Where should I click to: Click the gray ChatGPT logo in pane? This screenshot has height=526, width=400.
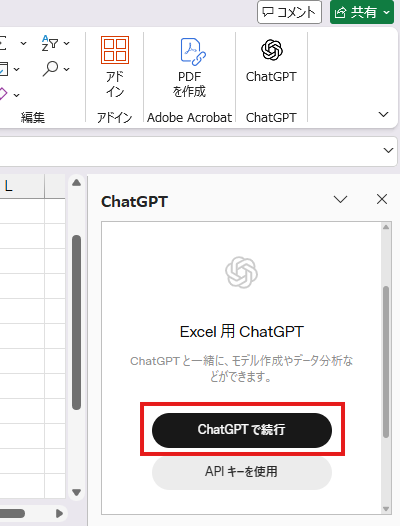click(x=242, y=272)
